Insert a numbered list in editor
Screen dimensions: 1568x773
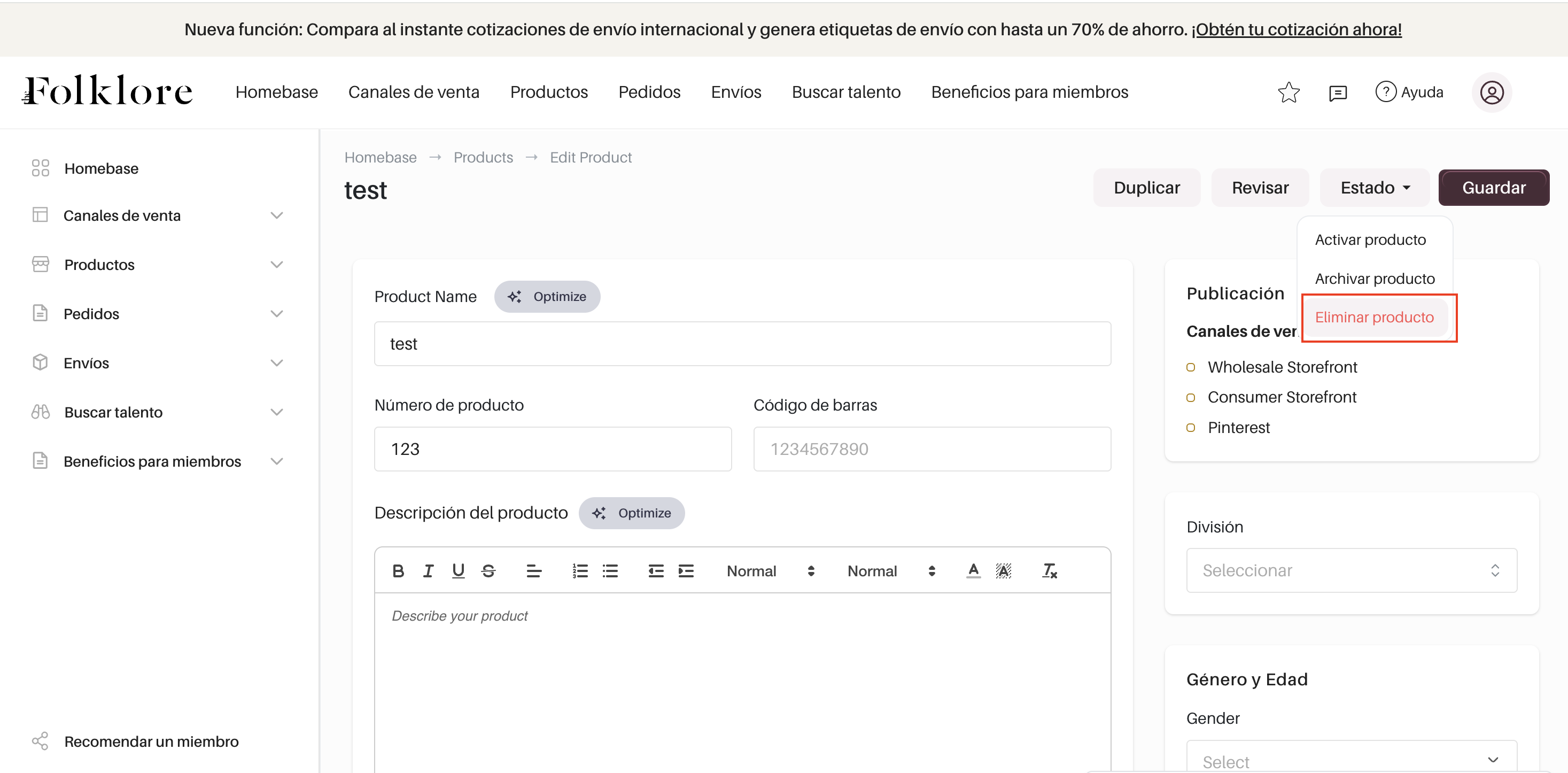point(579,571)
